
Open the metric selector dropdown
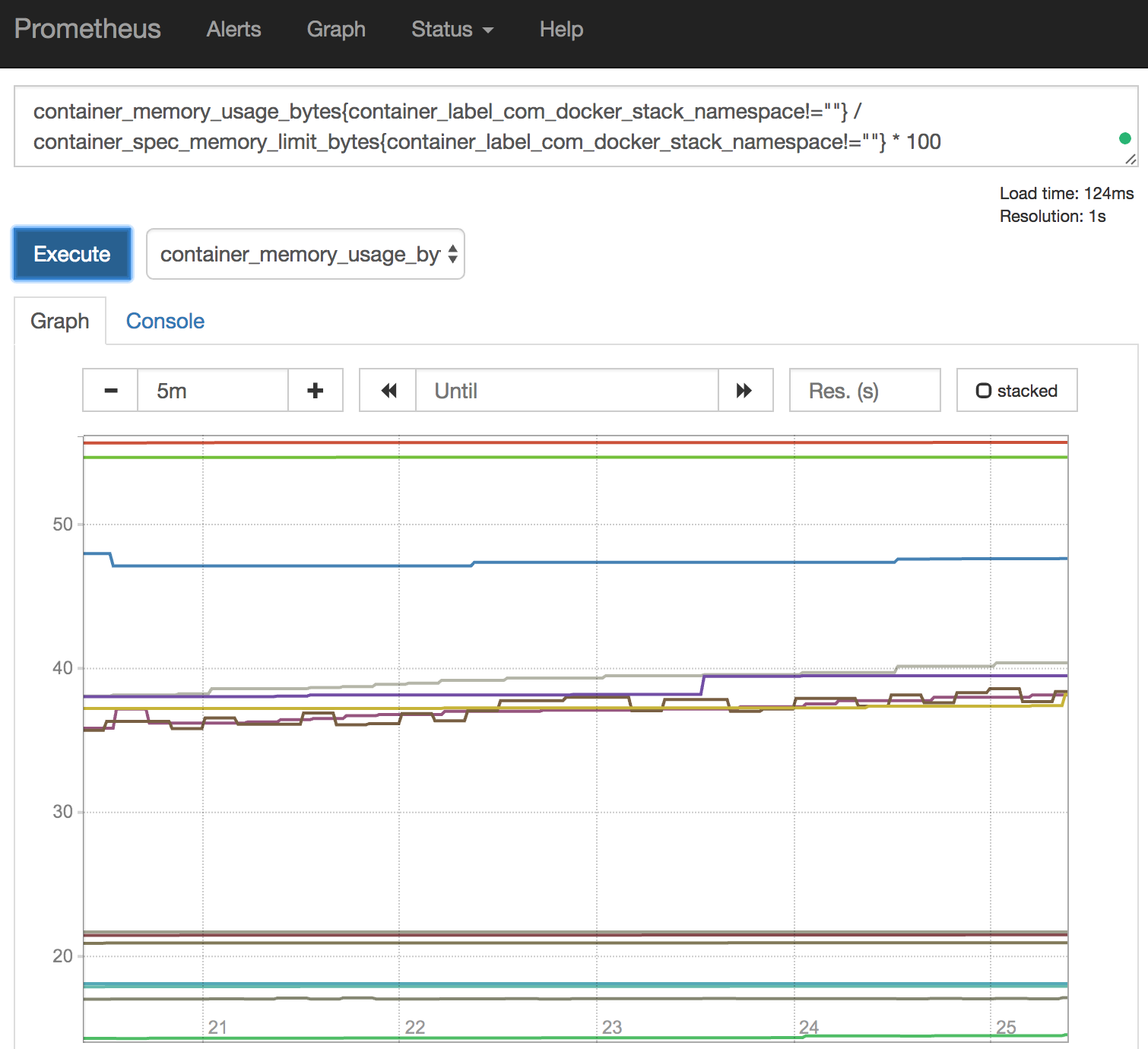coord(305,255)
